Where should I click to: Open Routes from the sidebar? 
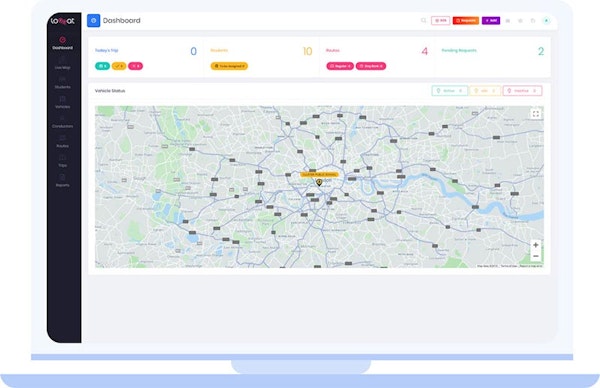coord(62,142)
